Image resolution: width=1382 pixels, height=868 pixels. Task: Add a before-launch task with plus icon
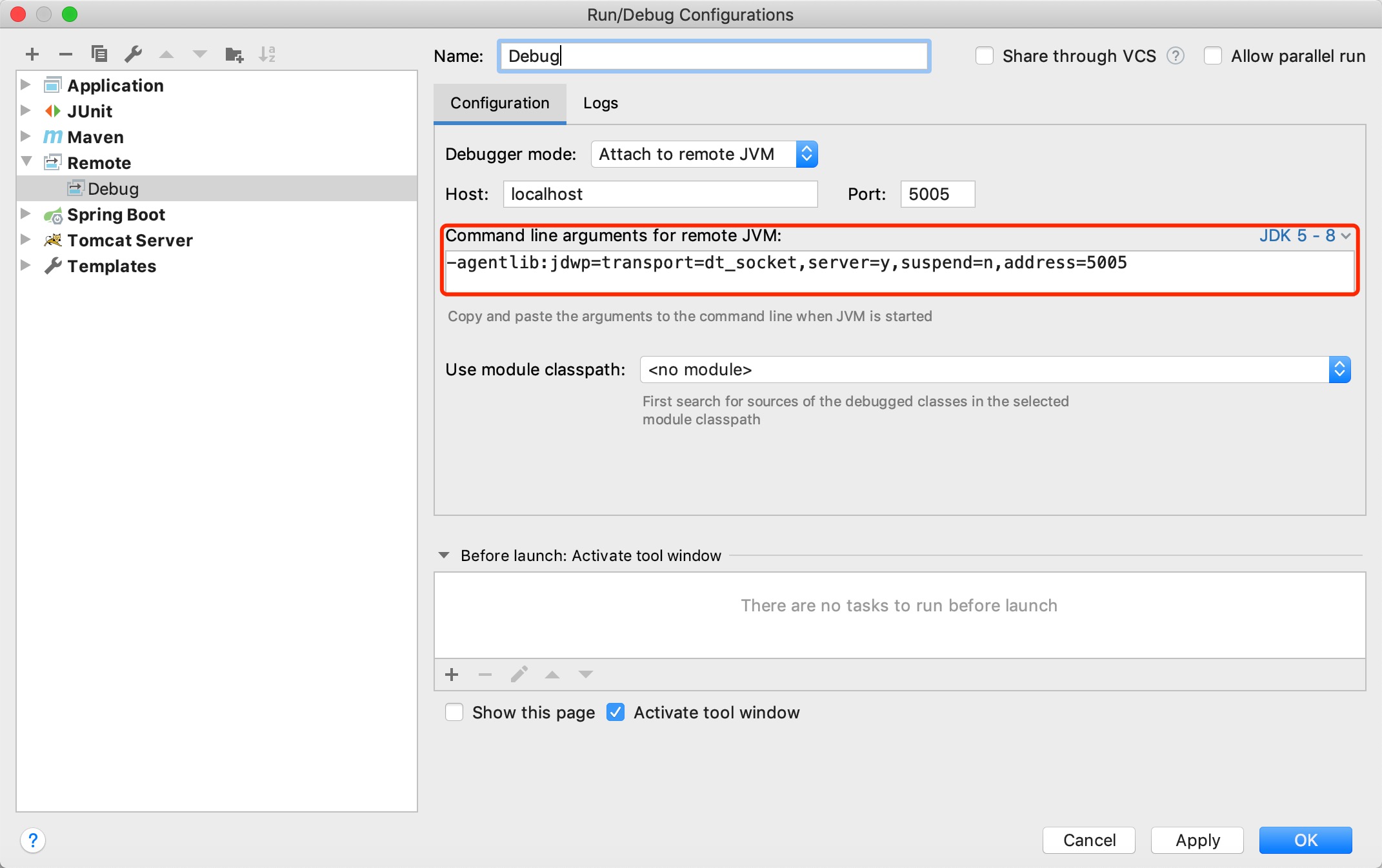click(452, 675)
